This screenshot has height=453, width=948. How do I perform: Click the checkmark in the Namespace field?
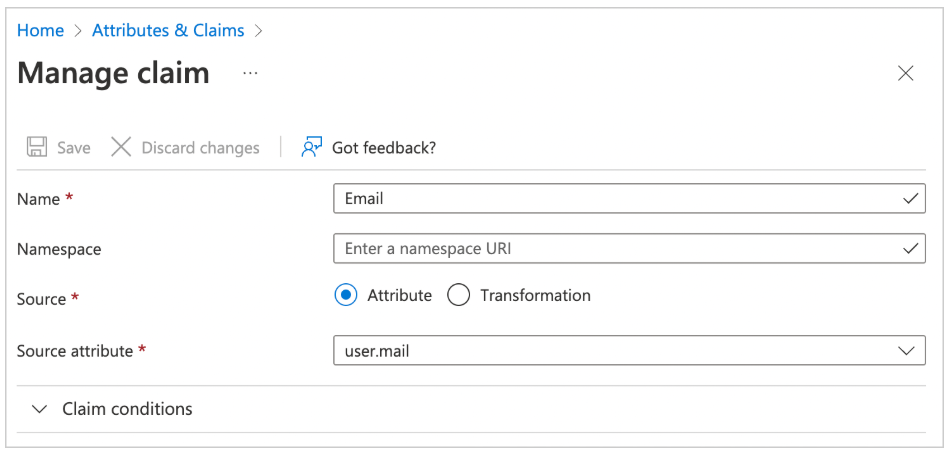point(910,248)
